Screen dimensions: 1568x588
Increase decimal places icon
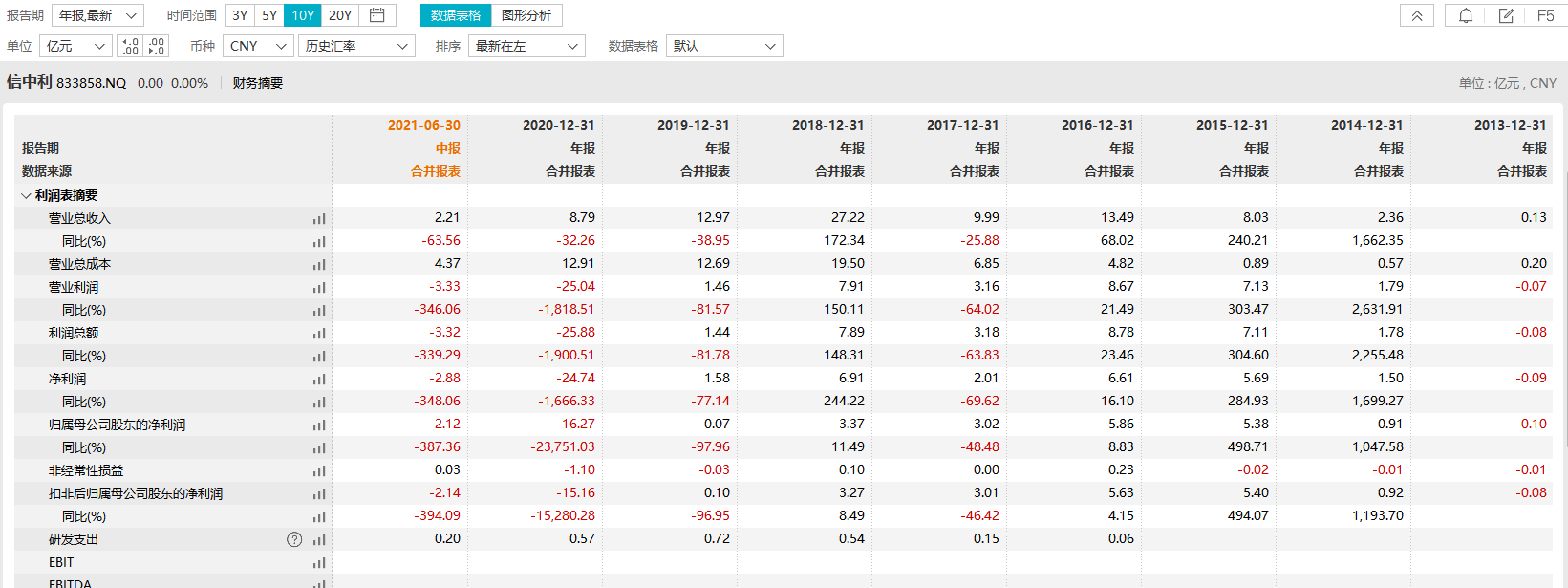[130, 46]
